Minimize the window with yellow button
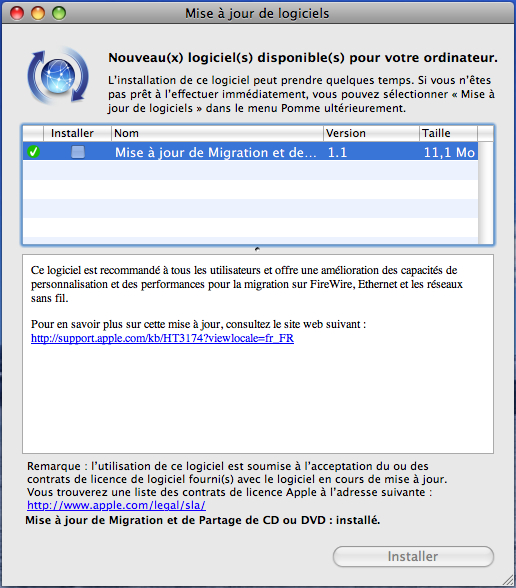The width and height of the screenshot is (516, 588). click(x=38, y=13)
